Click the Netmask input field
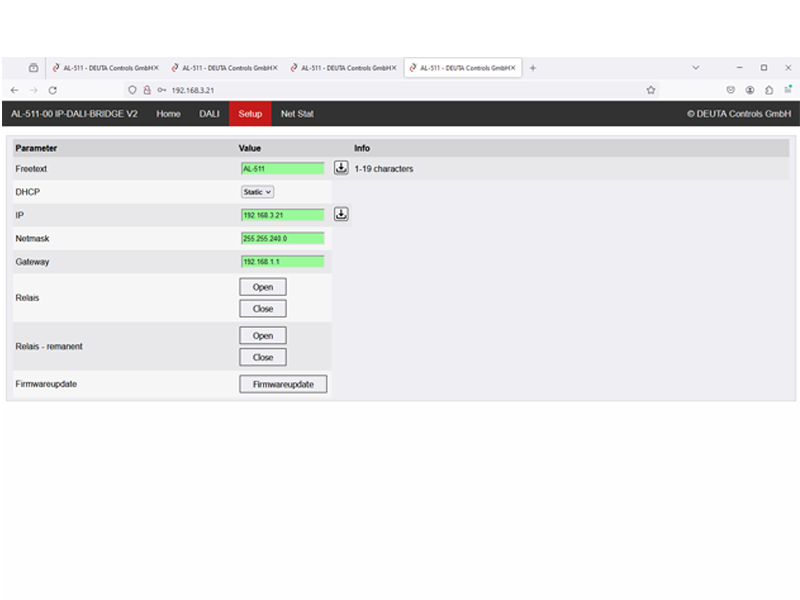Image resolution: width=800 pixels, height=600 pixels. point(283,238)
